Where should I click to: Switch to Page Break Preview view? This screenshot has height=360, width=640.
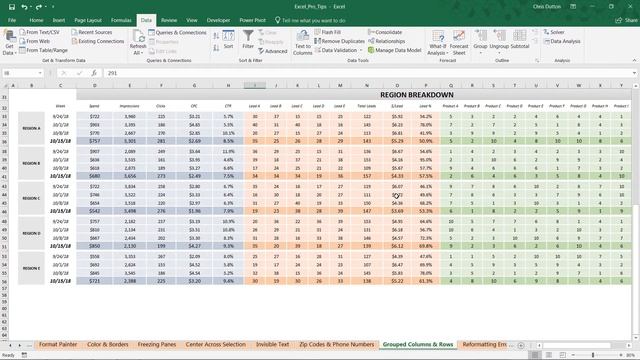click(x=562, y=355)
